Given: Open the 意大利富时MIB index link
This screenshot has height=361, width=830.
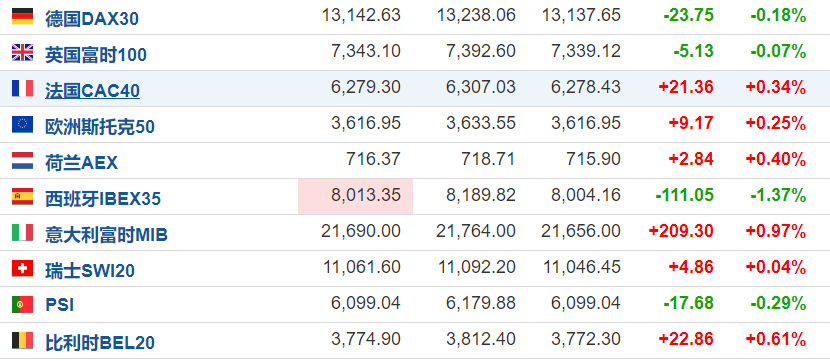Looking at the screenshot, I should [106, 235].
